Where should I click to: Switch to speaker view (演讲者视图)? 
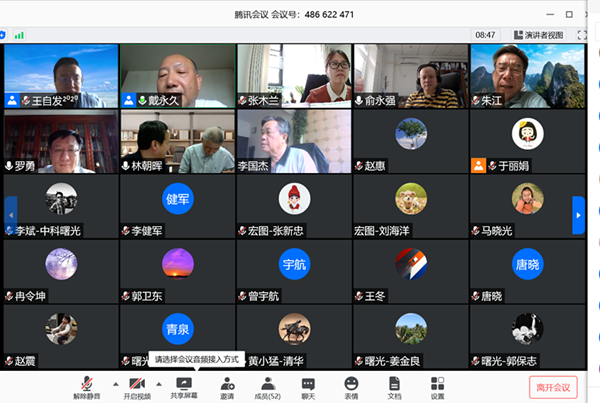535,34
